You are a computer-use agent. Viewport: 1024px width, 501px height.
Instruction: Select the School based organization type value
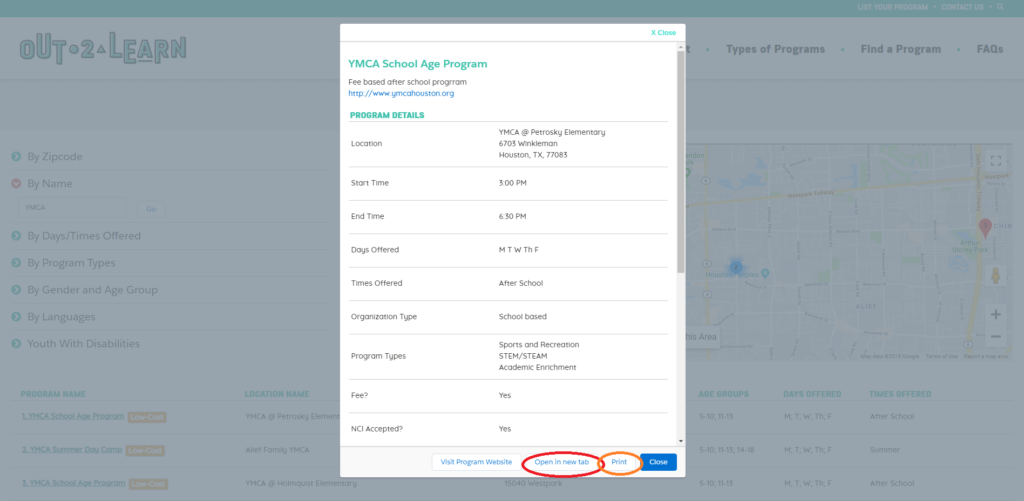[522, 317]
